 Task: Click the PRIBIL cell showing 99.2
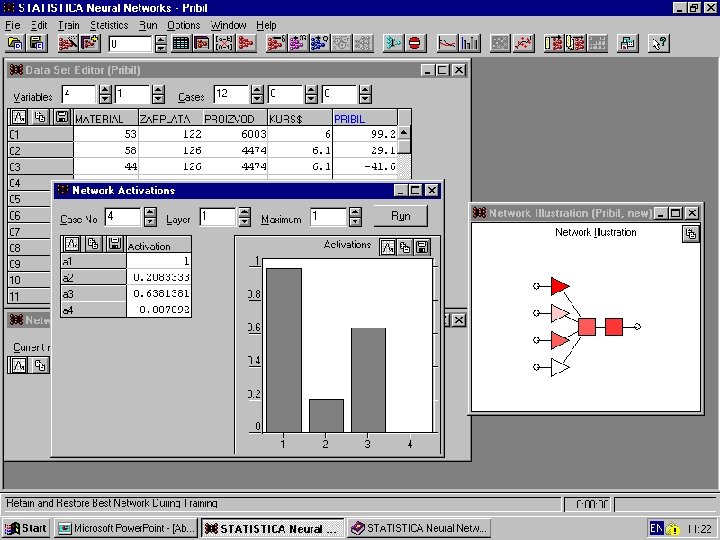pos(365,134)
